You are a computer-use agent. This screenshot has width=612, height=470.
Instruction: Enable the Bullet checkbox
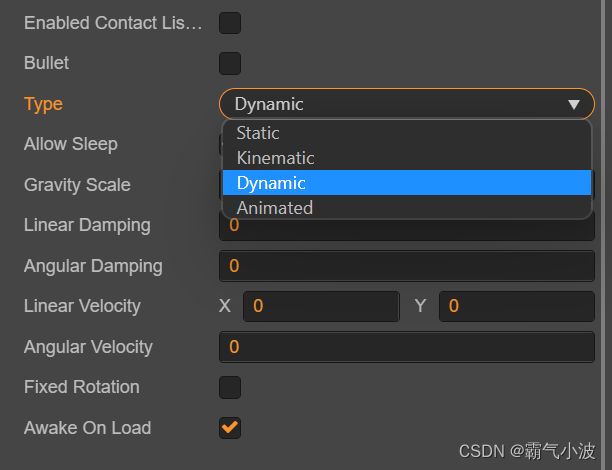pos(230,63)
